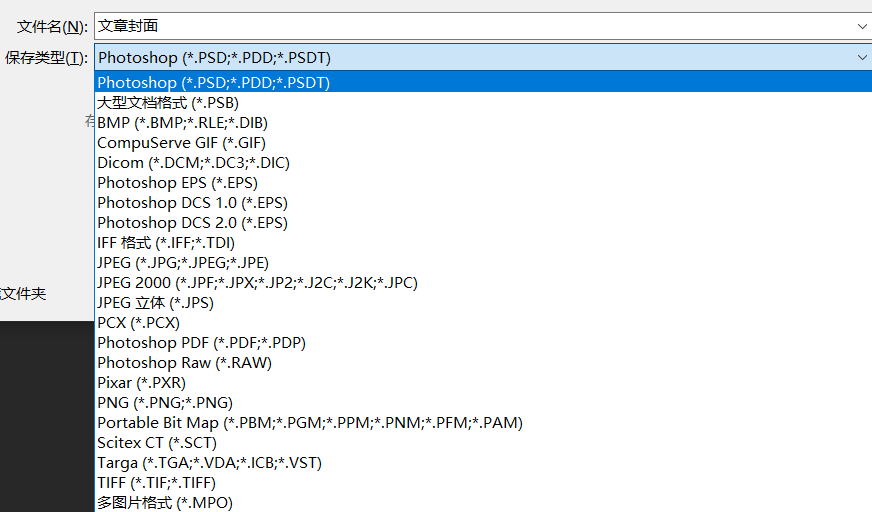Choose 大型文档格式 (*.PSB) format
The width and height of the screenshot is (872, 512).
coord(483,103)
